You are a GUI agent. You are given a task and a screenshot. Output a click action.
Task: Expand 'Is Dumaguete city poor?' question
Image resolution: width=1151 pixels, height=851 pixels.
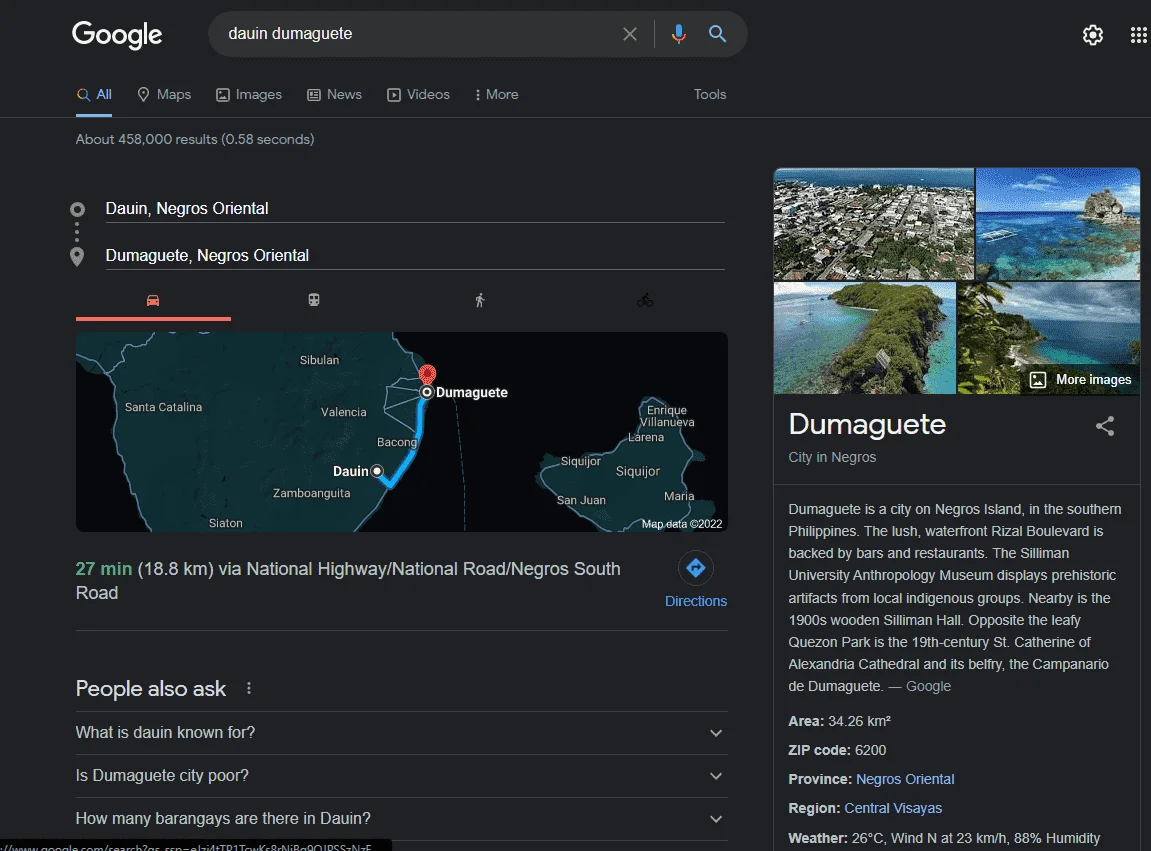(402, 775)
